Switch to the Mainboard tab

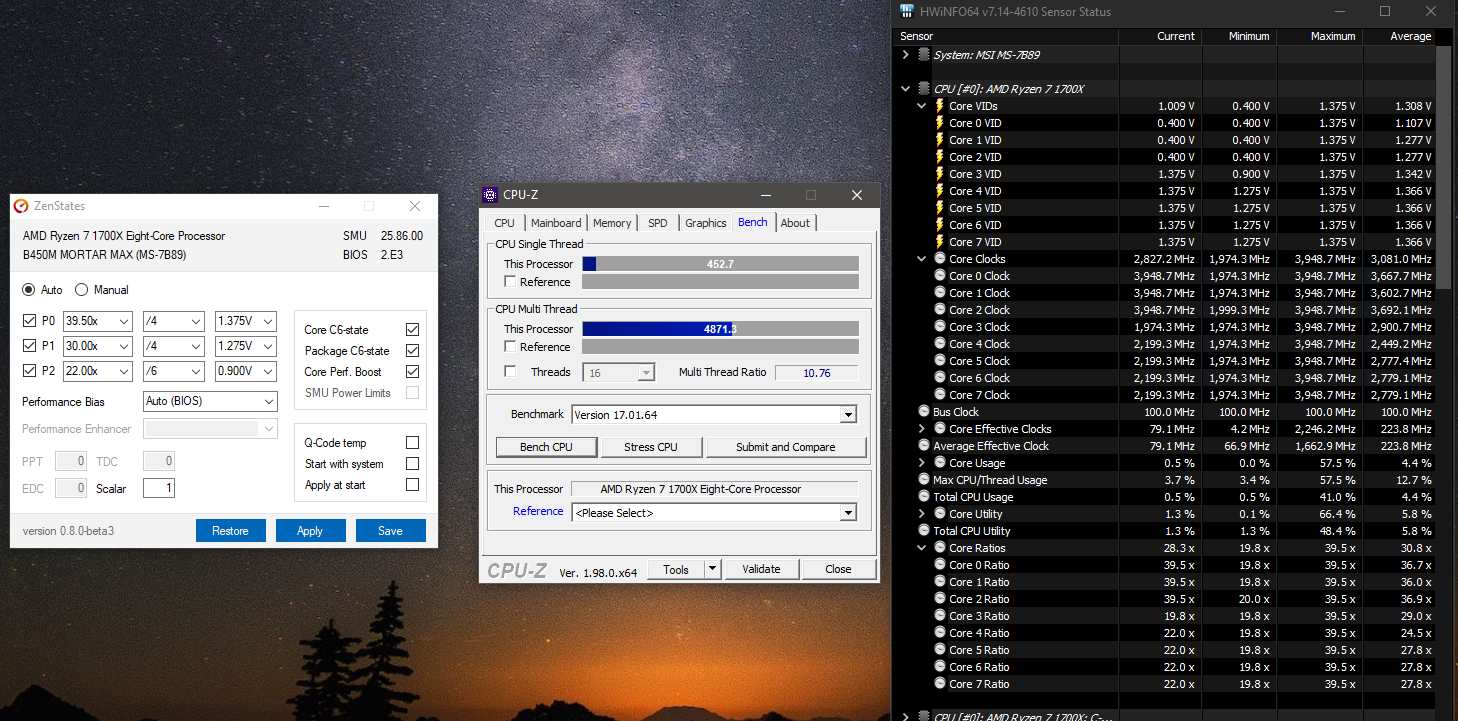(x=556, y=223)
